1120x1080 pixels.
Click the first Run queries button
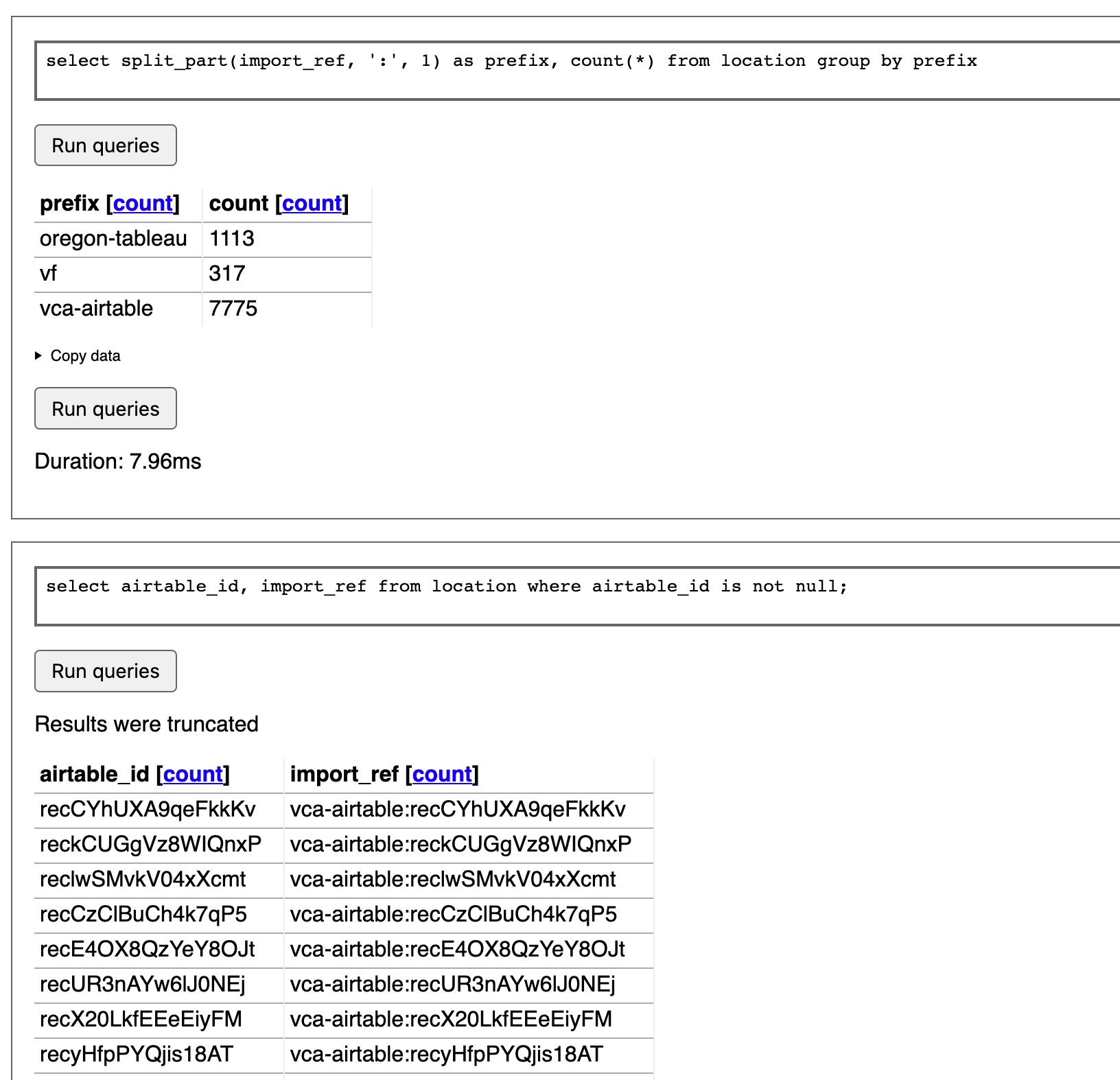(x=105, y=145)
